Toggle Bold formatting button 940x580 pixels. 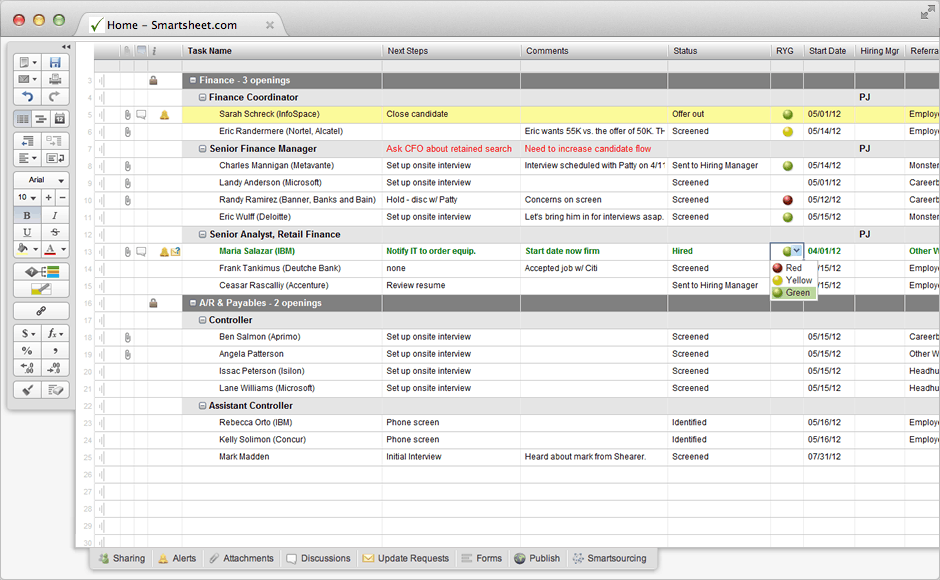pyautogui.click(x=26, y=215)
